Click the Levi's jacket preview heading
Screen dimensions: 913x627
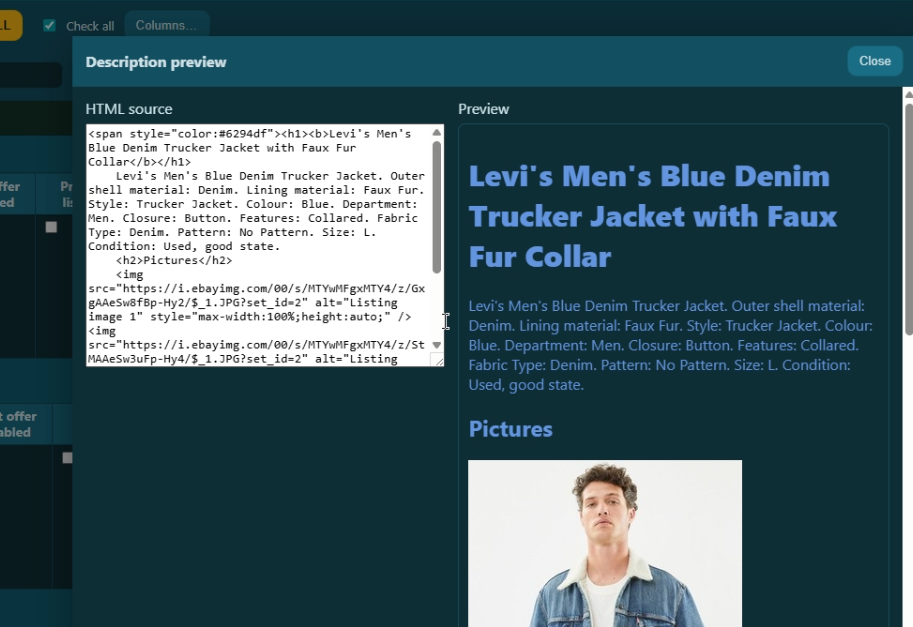[x=652, y=217]
